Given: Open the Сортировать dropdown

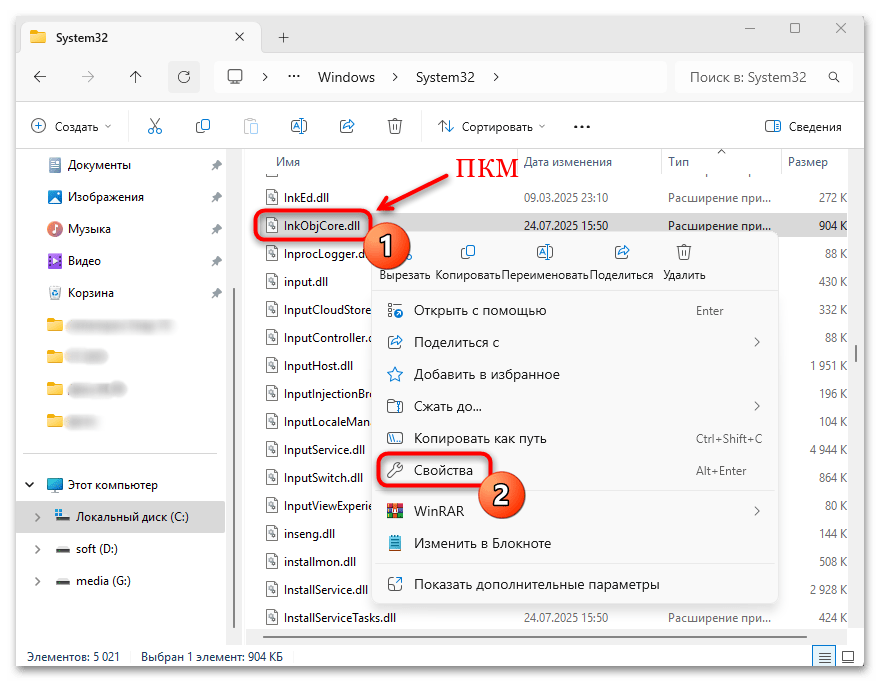Looking at the screenshot, I should pyautogui.click(x=493, y=127).
